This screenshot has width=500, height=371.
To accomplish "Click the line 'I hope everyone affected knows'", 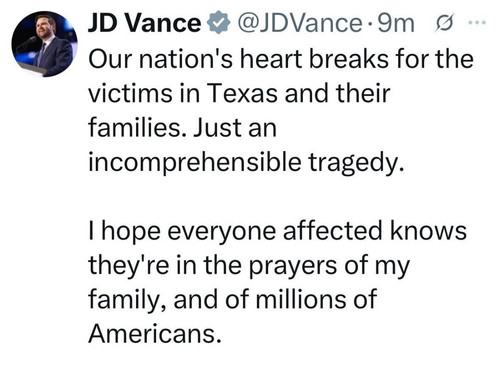I will tap(277, 231).
